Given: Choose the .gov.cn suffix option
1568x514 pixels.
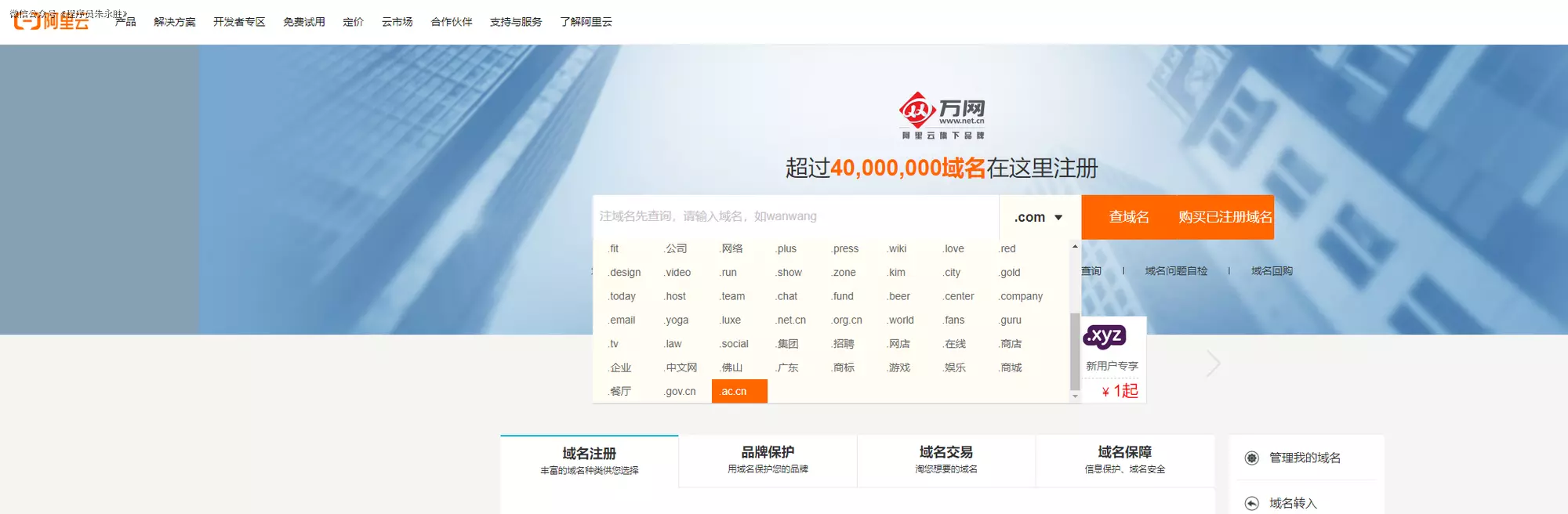Looking at the screenshot, I should (680, 391).
